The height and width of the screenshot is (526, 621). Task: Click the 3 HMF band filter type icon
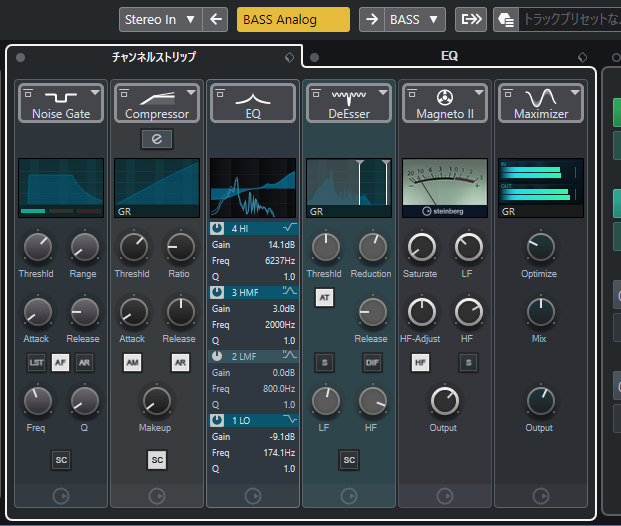coord(290,292)
